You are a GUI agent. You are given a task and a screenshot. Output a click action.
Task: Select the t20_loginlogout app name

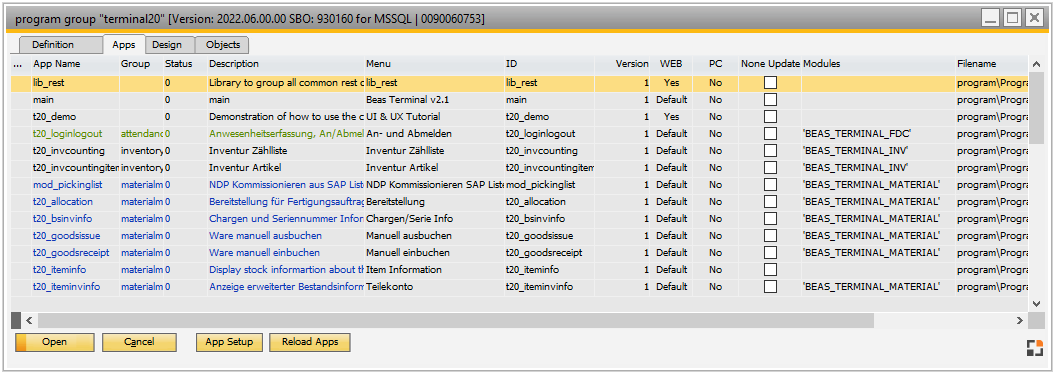tap(75, 133)
